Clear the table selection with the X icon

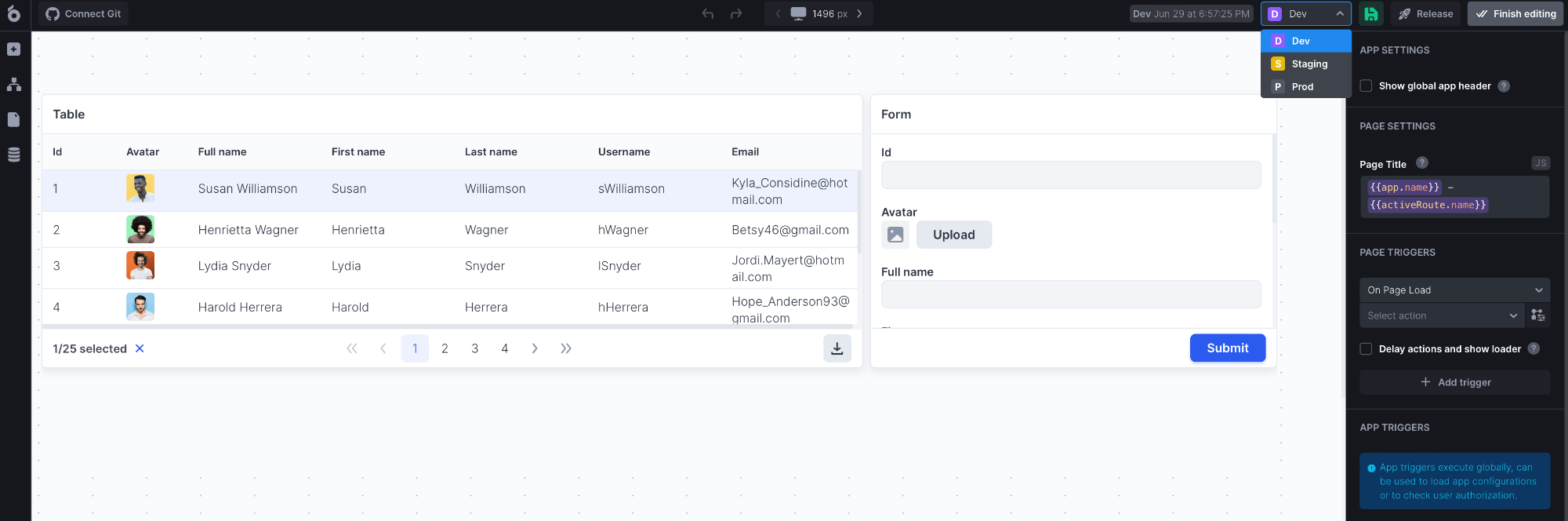tap(140, 348)
